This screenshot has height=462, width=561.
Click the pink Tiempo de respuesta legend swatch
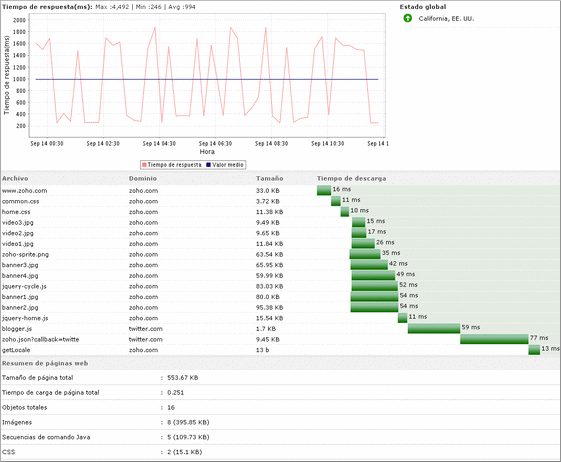pyautogui.click(x=144, y=165)
